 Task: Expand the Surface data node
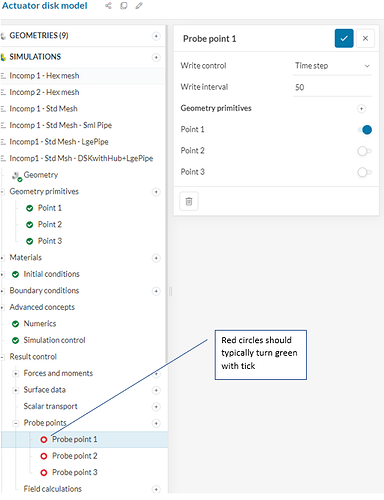(x=15, y=390)
